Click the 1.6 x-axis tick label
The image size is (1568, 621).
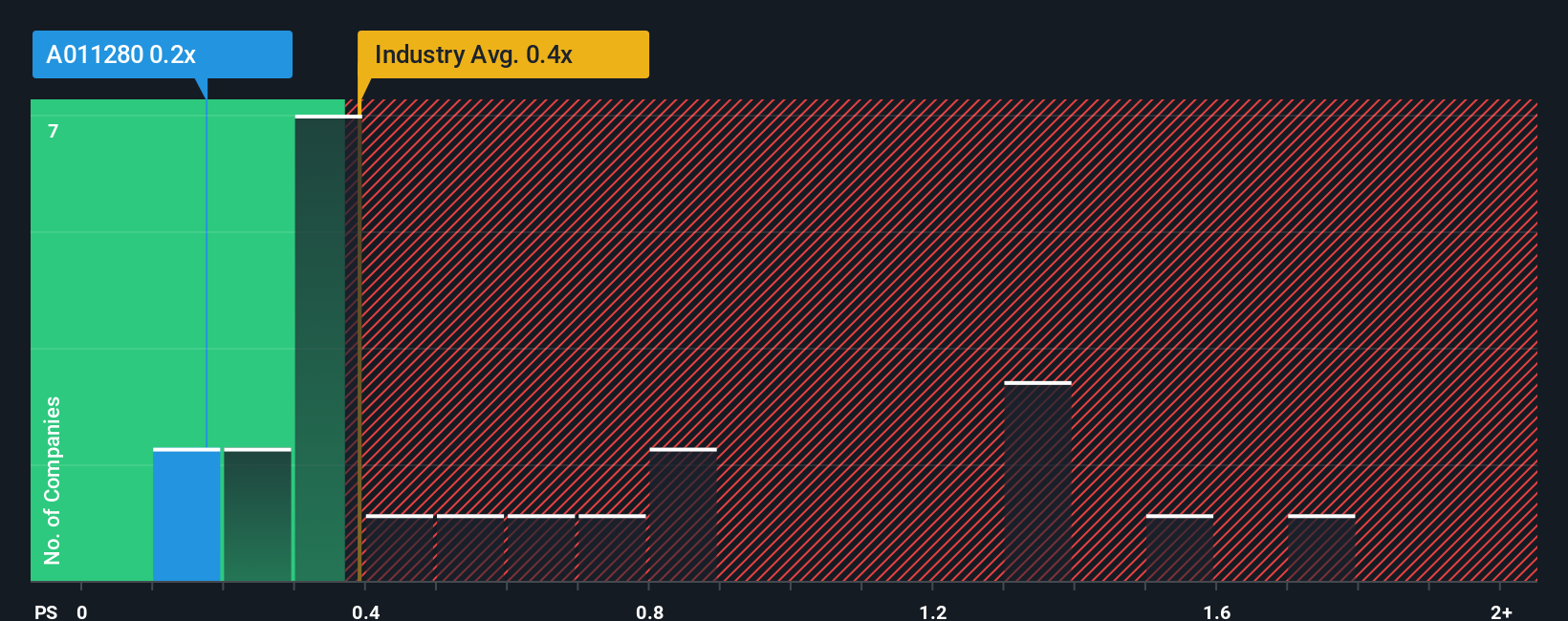coord(1217,611)
